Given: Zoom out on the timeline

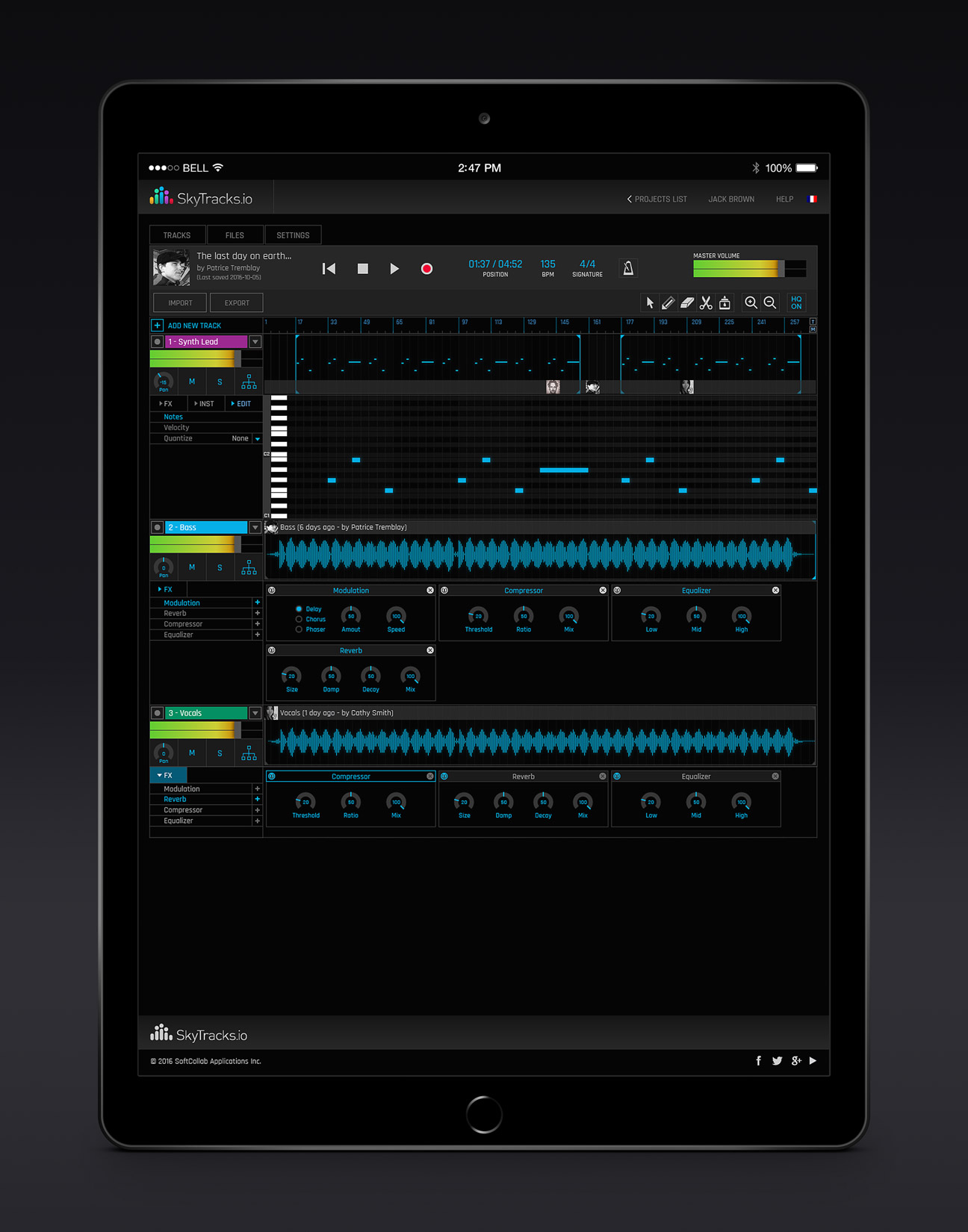Looking at the screenshot, I should pyautogui.click(x=770, y=302).
